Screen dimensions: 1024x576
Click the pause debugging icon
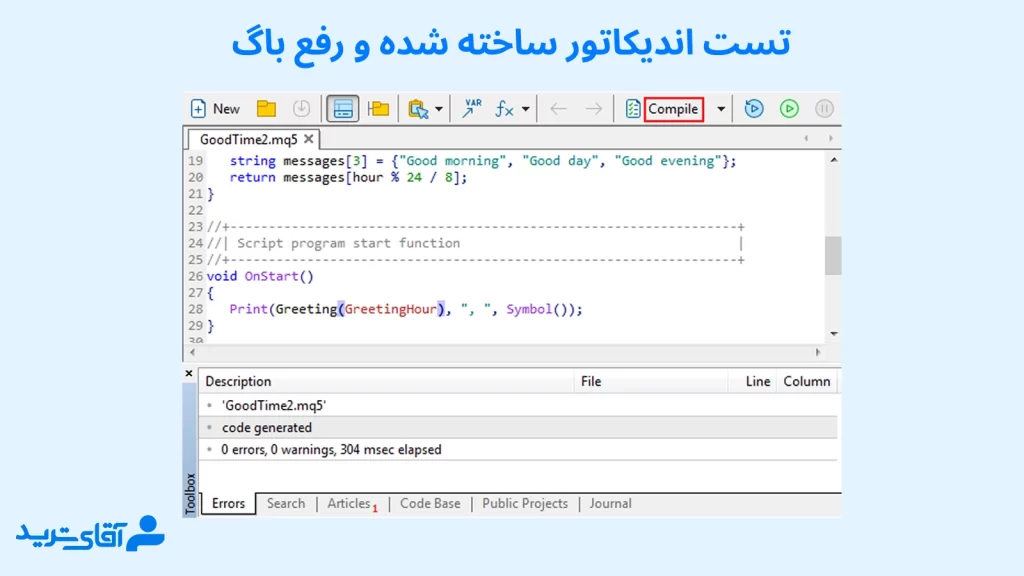[823, 108]
